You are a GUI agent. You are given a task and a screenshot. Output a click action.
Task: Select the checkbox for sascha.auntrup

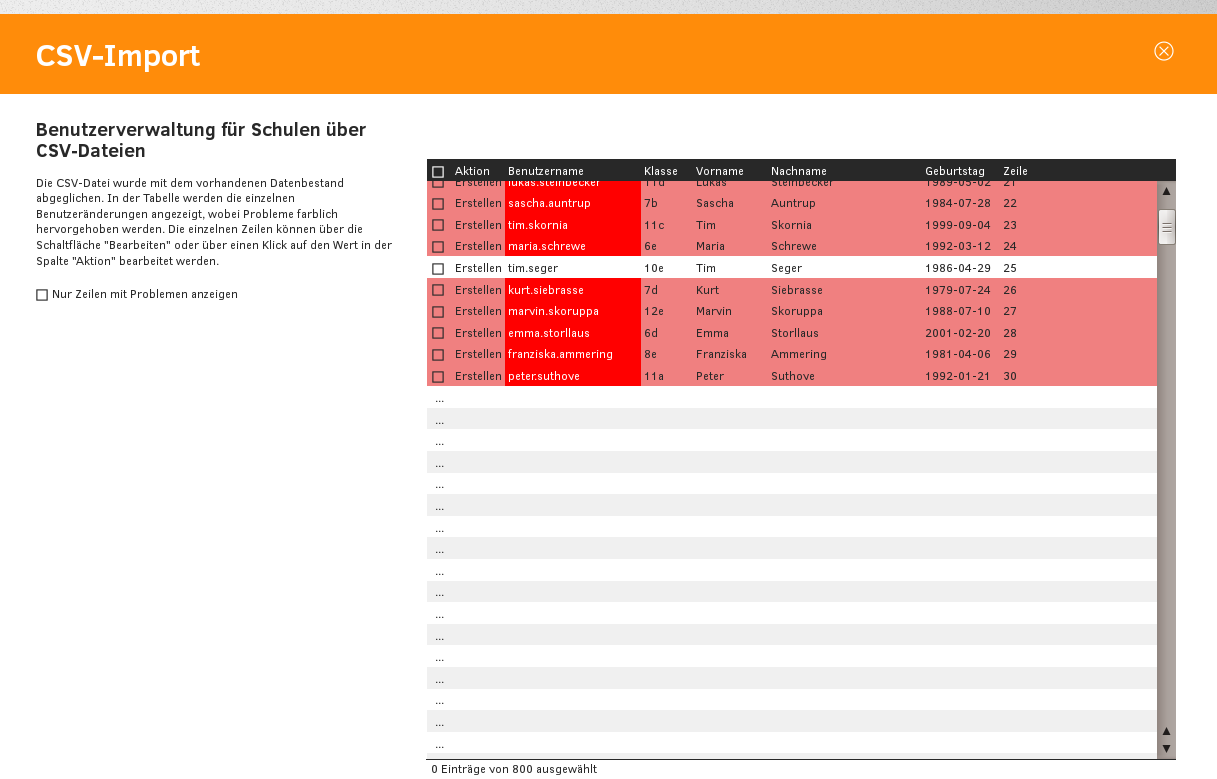click(x=438, y=204)
